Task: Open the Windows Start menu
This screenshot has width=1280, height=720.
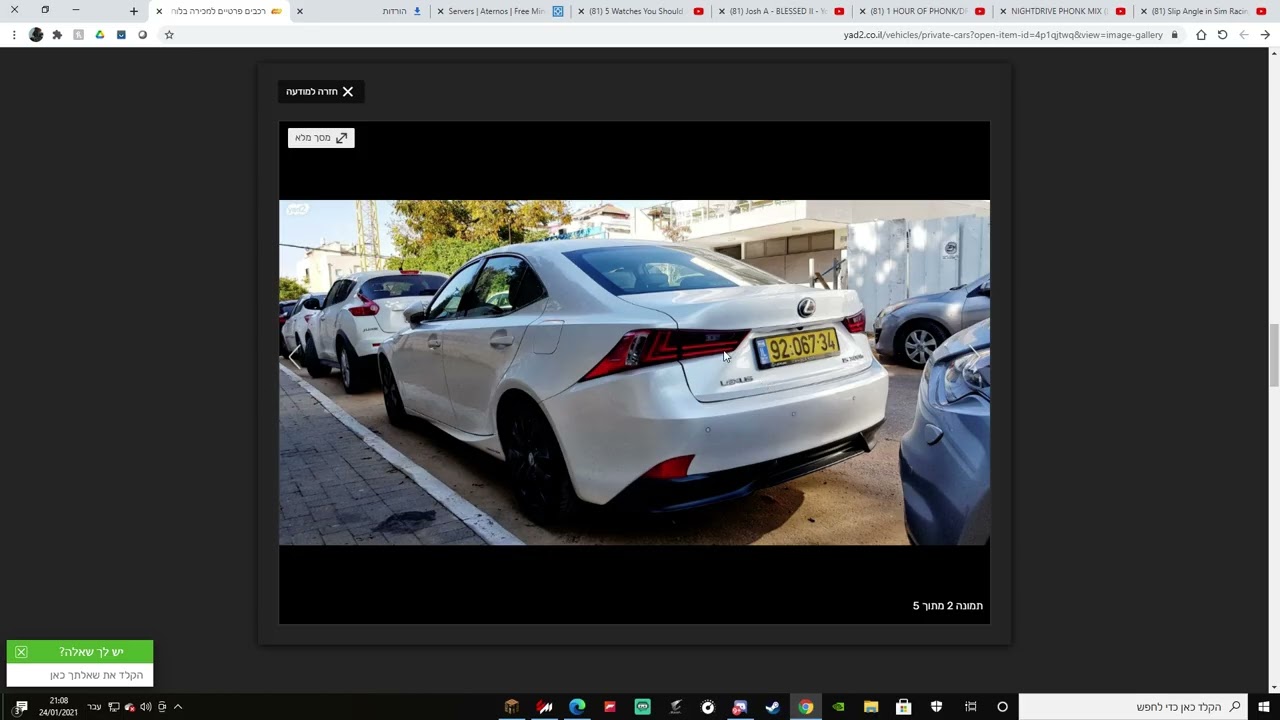Action: (1264, 707)
